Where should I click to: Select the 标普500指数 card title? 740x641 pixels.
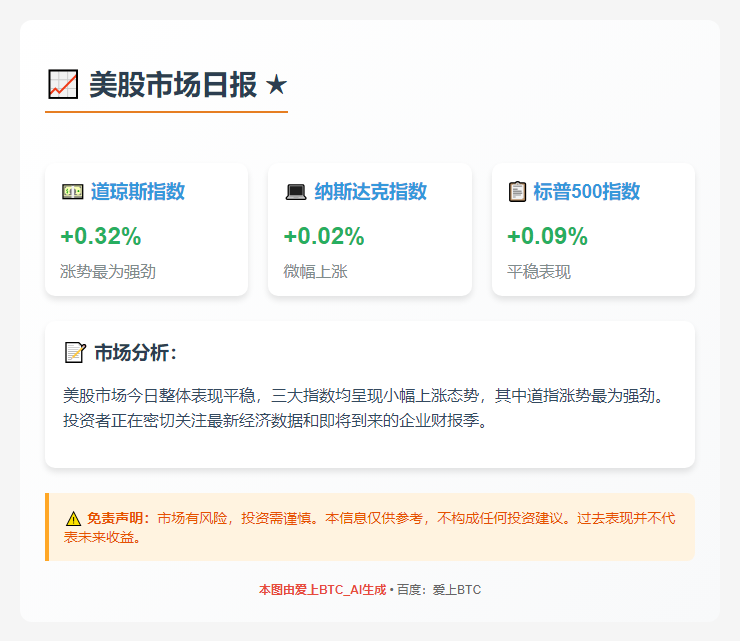click(587, 192)
